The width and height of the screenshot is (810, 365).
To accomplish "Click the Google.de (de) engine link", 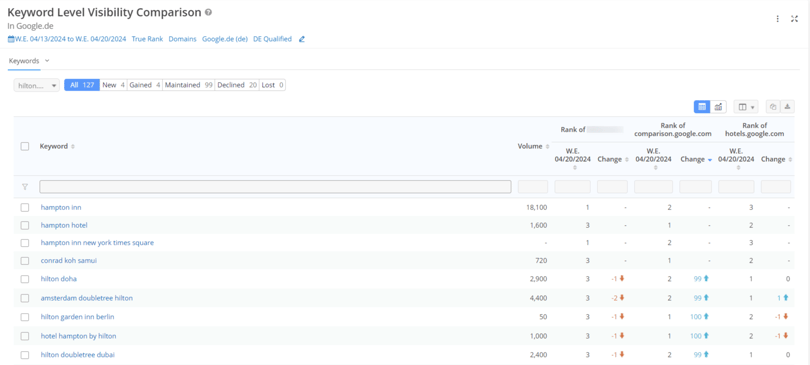I will (x=225, y=39).
